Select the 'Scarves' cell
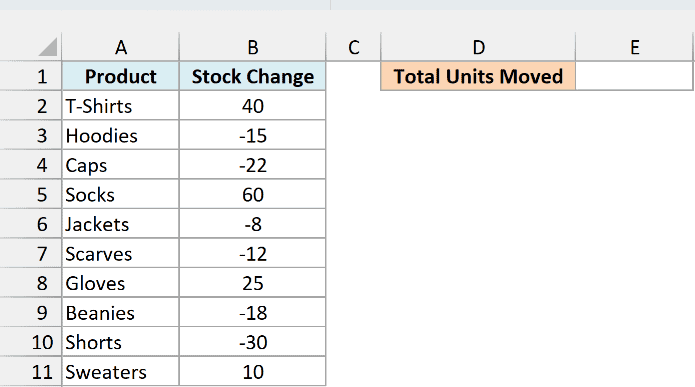The width and height of the screenshot is (695, 387). tap(121, 254)
